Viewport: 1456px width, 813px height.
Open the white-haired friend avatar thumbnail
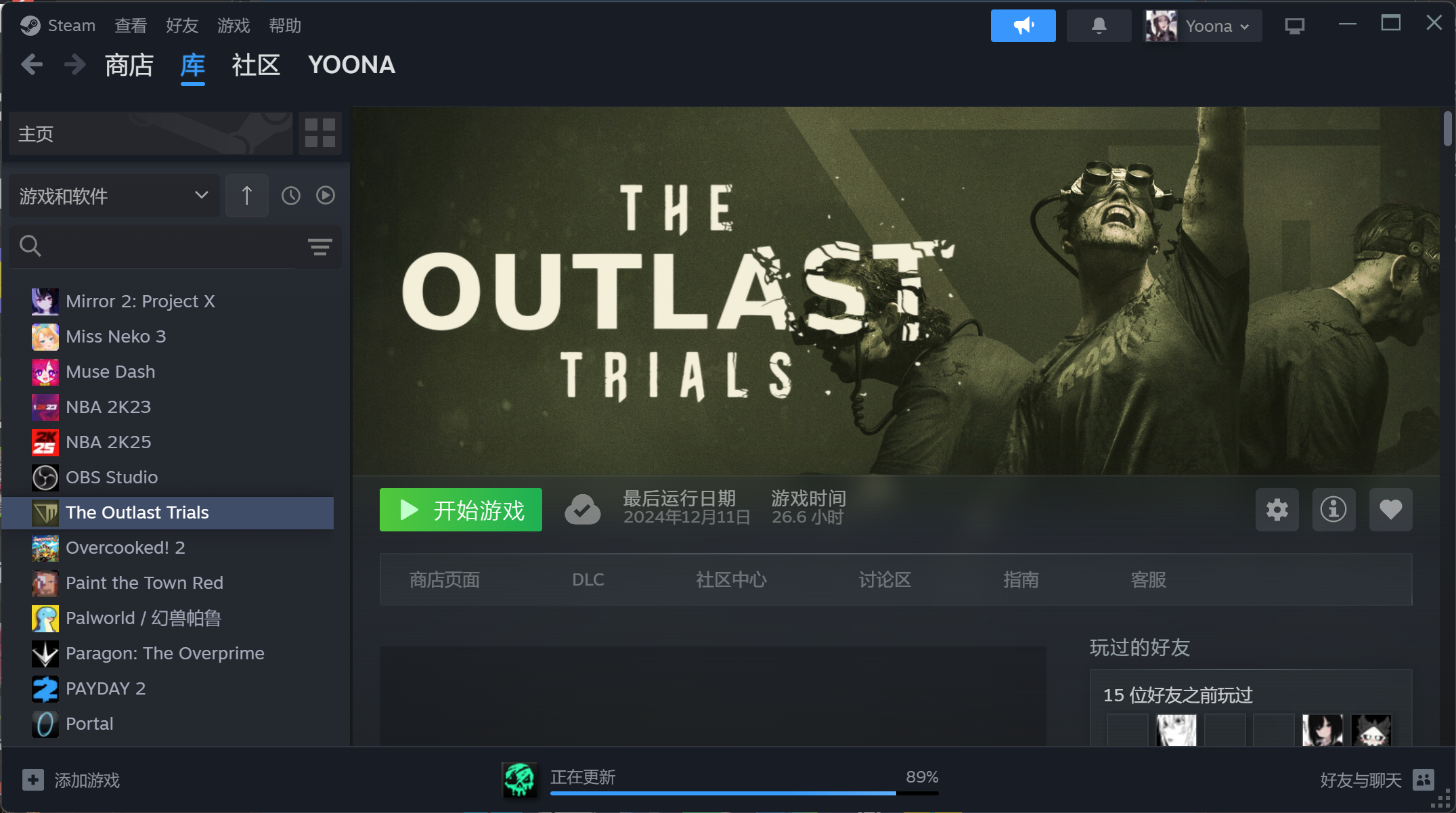1176,730
